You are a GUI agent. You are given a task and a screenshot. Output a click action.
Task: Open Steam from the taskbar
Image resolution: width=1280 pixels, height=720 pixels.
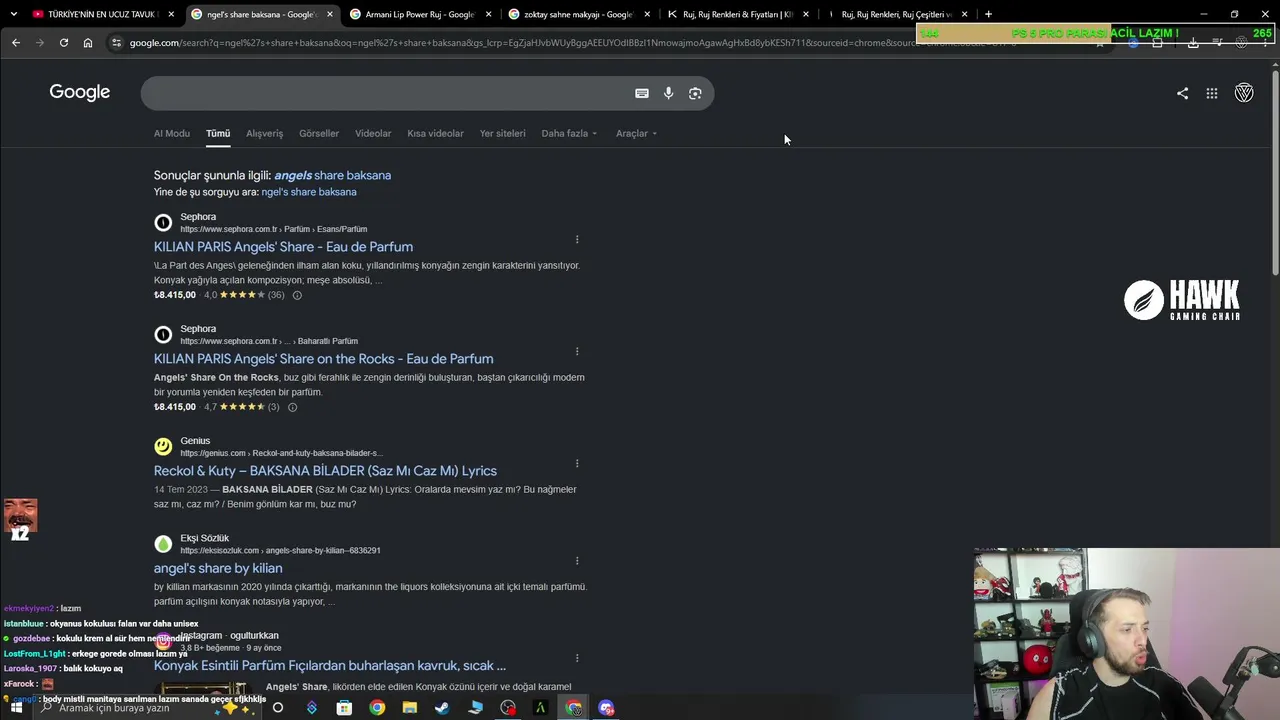pos(442,708)
